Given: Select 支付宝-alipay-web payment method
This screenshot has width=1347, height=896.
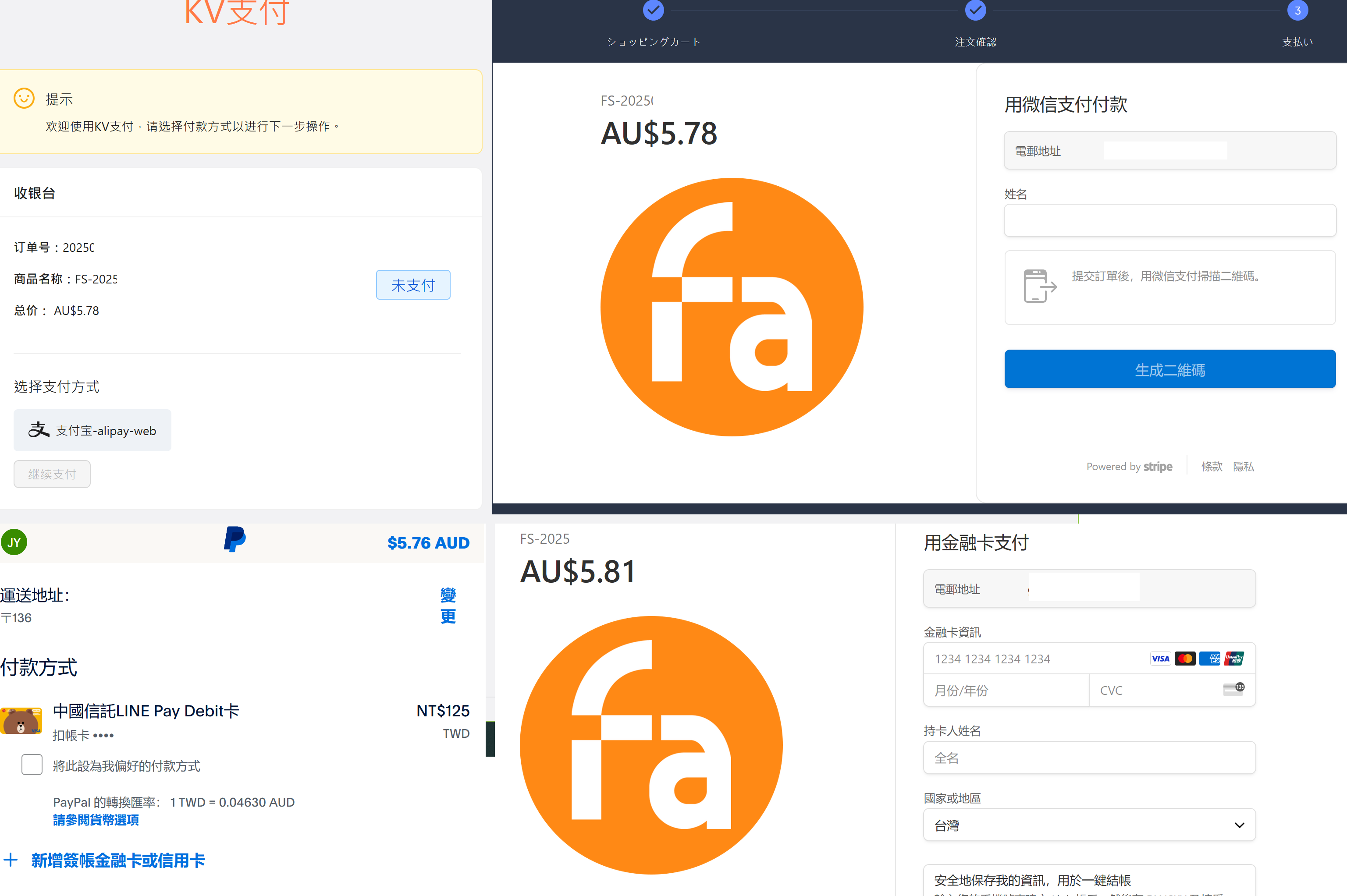Looking at the screenshot, I should (92, 430).
